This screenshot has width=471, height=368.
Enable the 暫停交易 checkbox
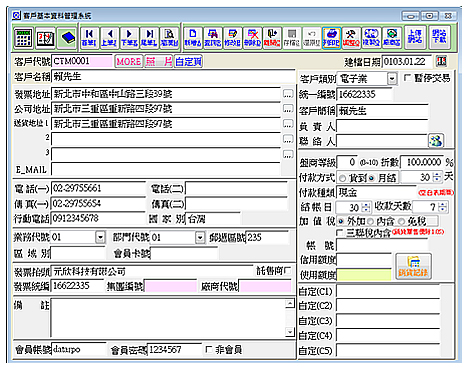407,78
